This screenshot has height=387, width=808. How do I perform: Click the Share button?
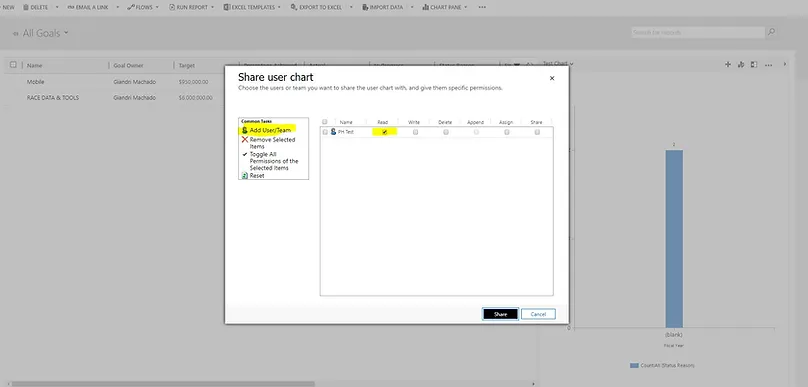[x=500, y=314]
